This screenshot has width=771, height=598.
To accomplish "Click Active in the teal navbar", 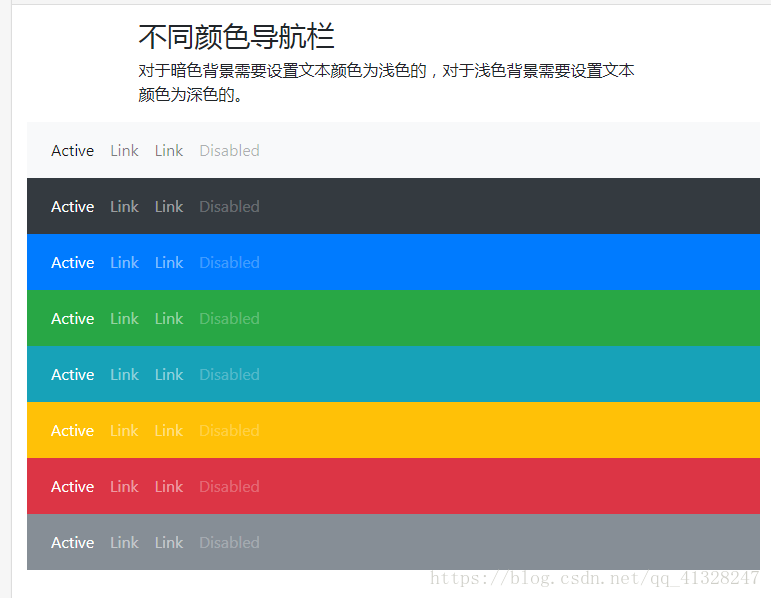I will pos(72,375).
